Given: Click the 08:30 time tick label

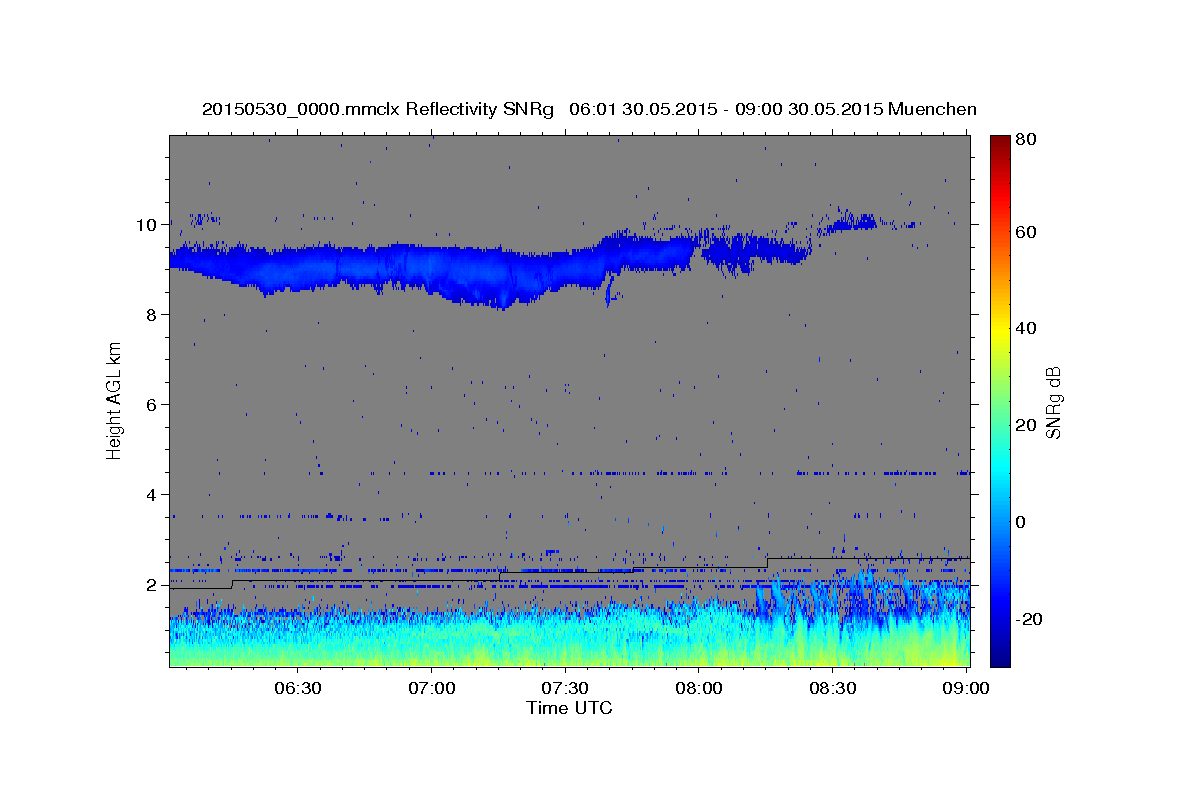Looking at the screenshot, I should click(x=831, y=689).
